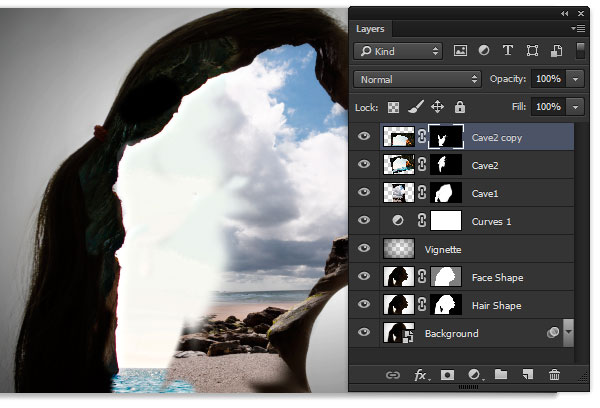This screenshot has width=600, height=408.
Task: Expand smart filters on Background layer
Action: click(x=569, y=332)
